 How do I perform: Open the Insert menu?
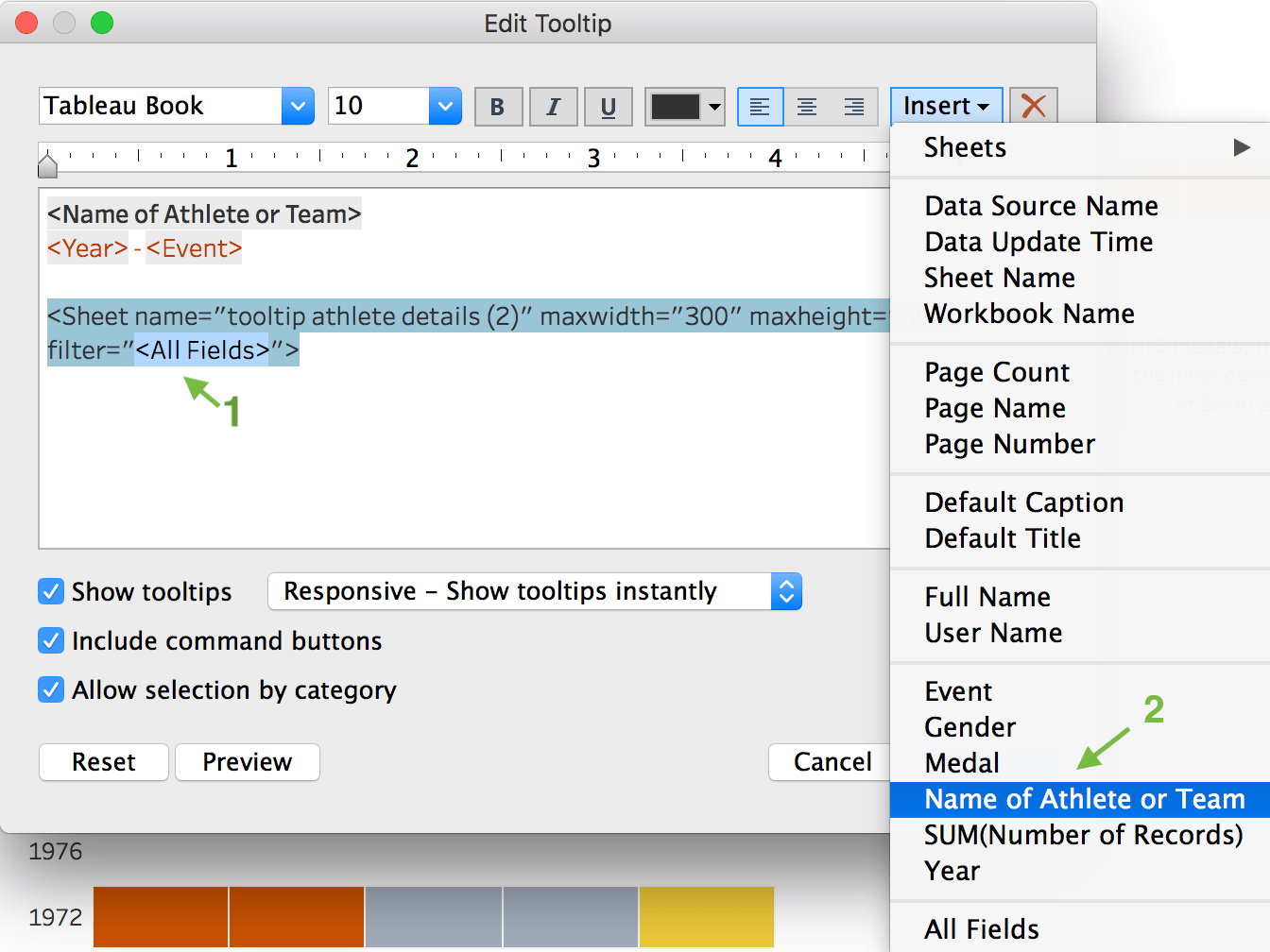946,106
